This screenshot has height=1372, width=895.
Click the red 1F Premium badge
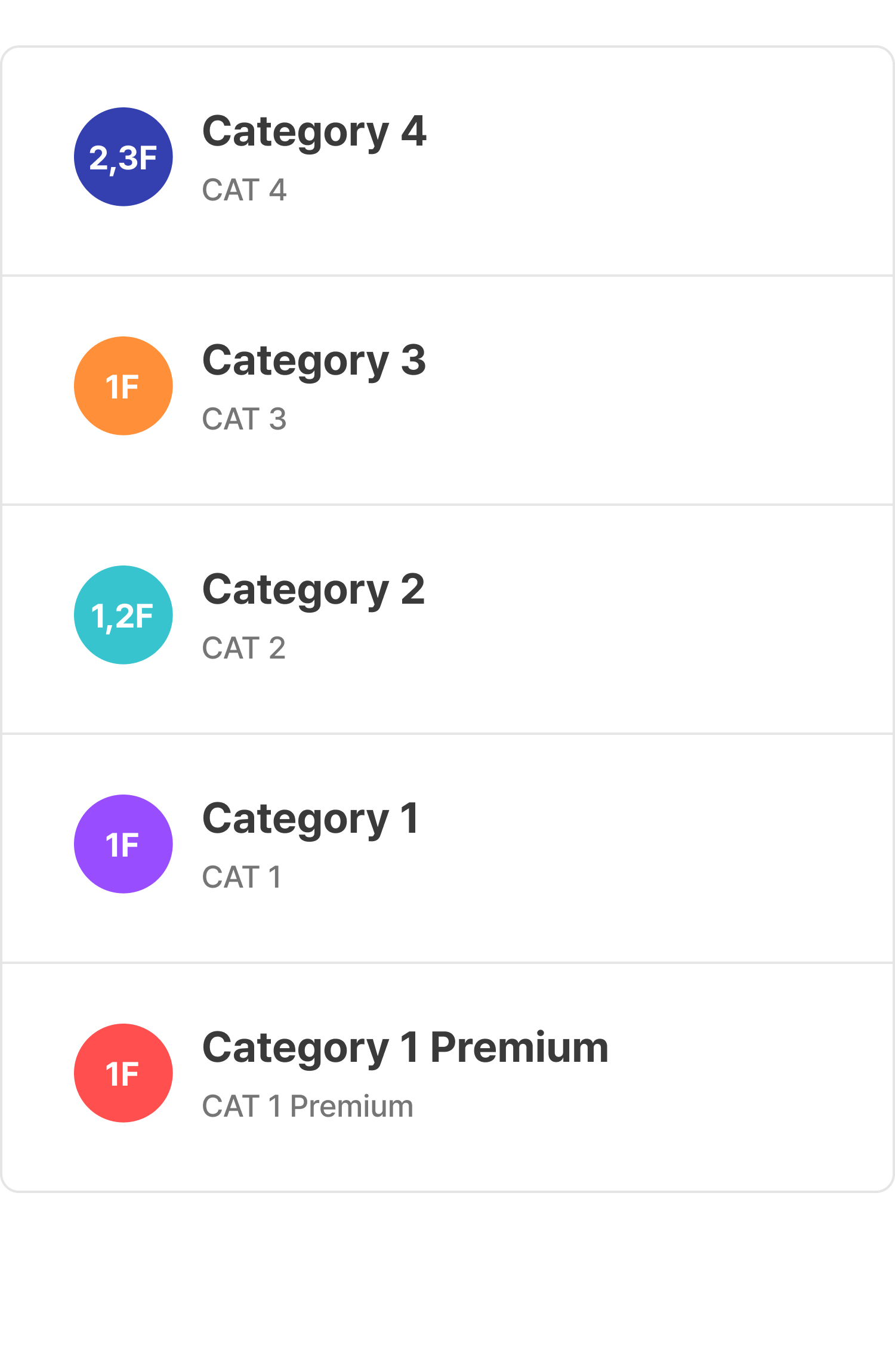coord(124,1073)
